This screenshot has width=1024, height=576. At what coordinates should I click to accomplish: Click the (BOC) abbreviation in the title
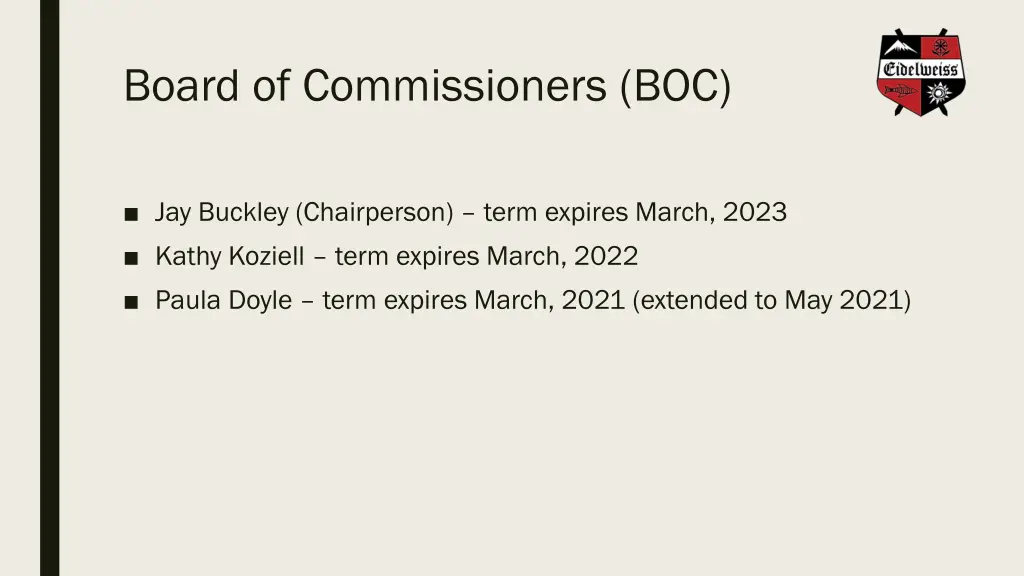pos(675,86)
